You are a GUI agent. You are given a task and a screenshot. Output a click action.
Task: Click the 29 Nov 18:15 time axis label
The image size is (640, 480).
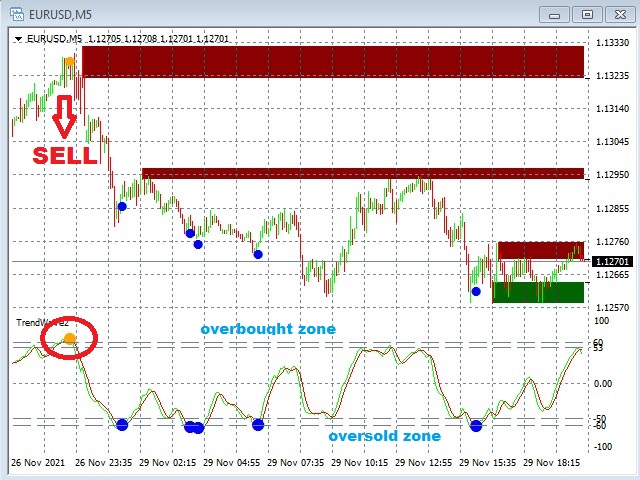coord(551,462)
